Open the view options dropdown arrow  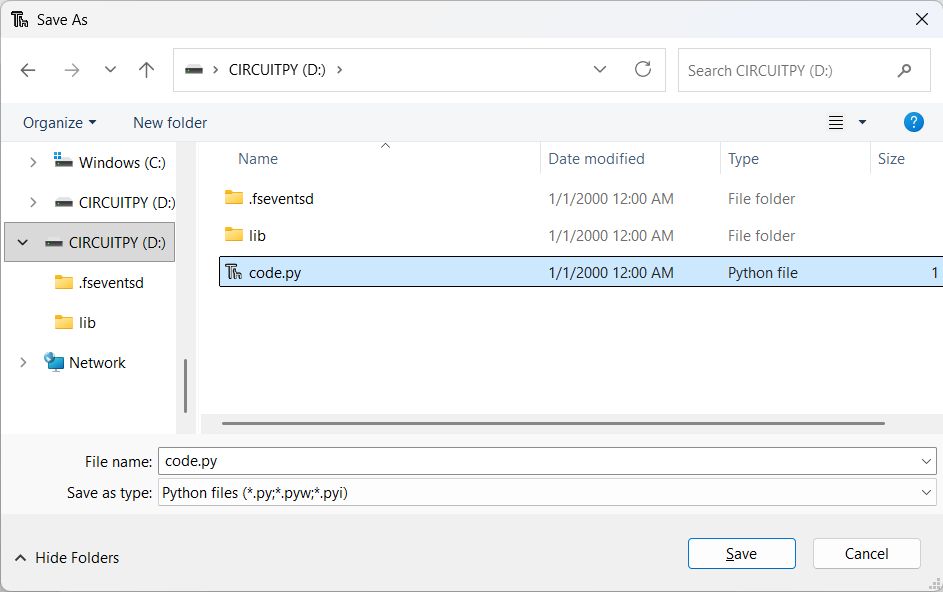[x=862, y=122]
